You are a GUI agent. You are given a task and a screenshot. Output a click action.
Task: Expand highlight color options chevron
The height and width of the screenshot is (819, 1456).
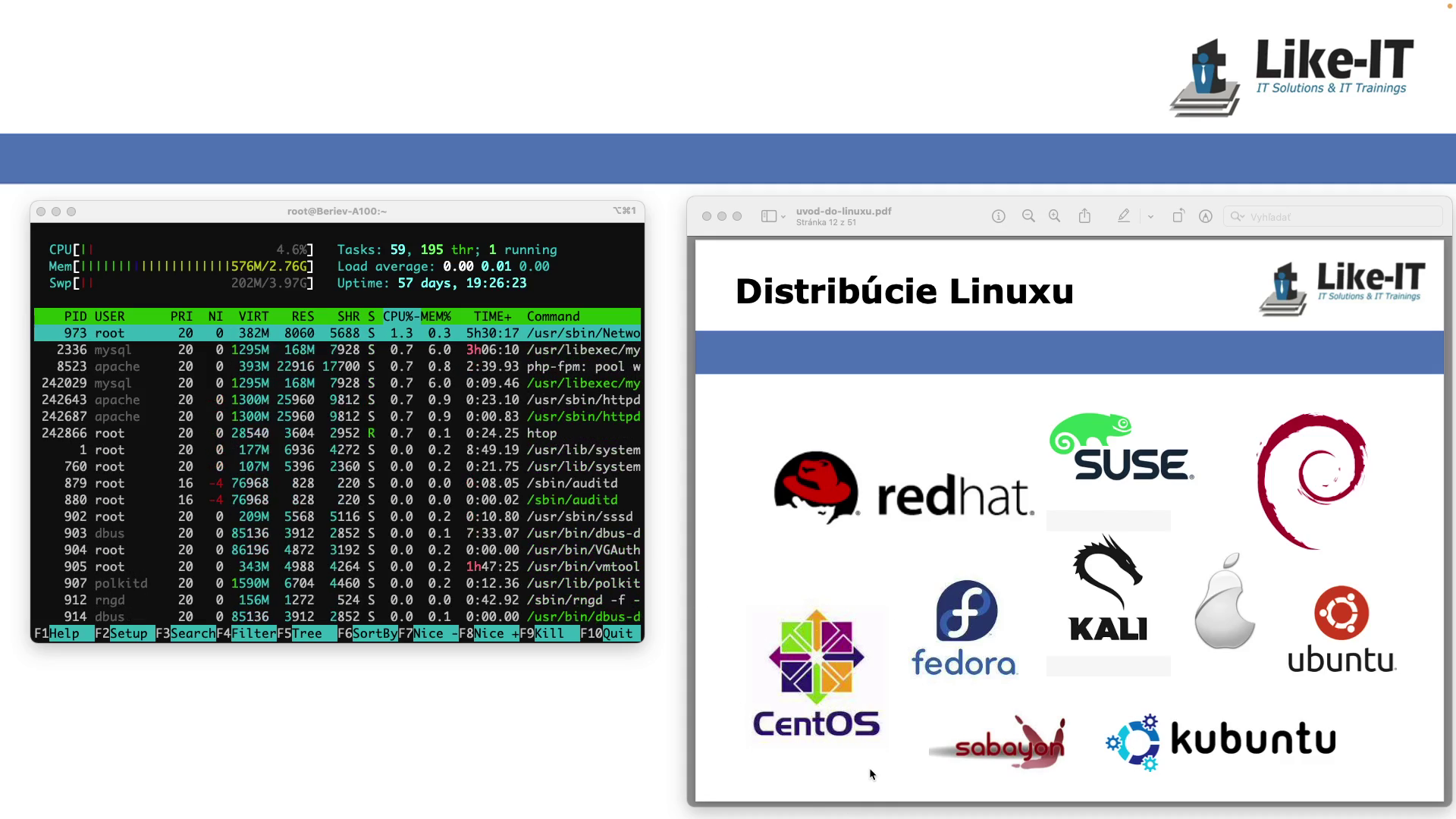(1150, 217)
